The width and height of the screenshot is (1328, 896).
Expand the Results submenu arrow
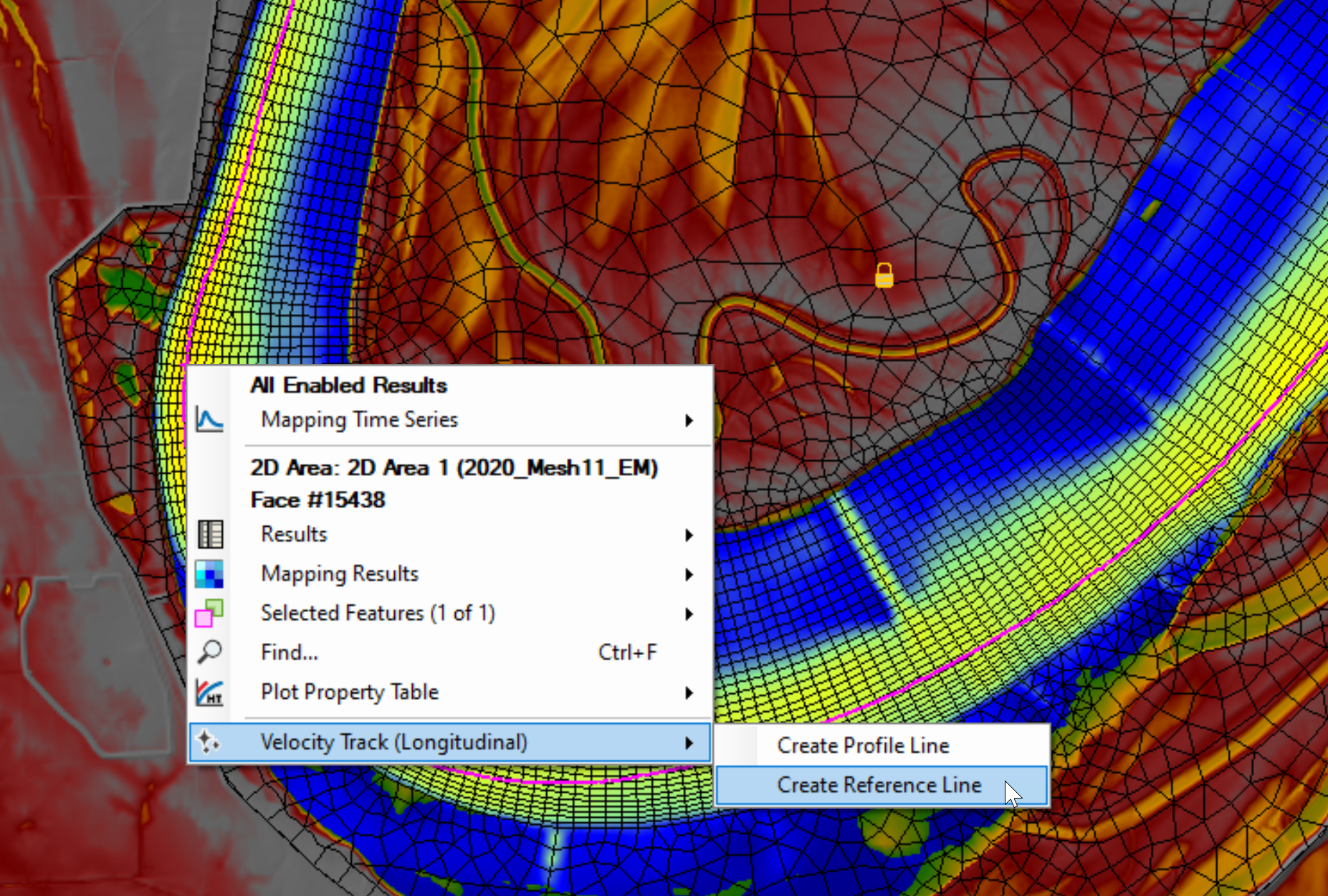click(x=689, y=535)
